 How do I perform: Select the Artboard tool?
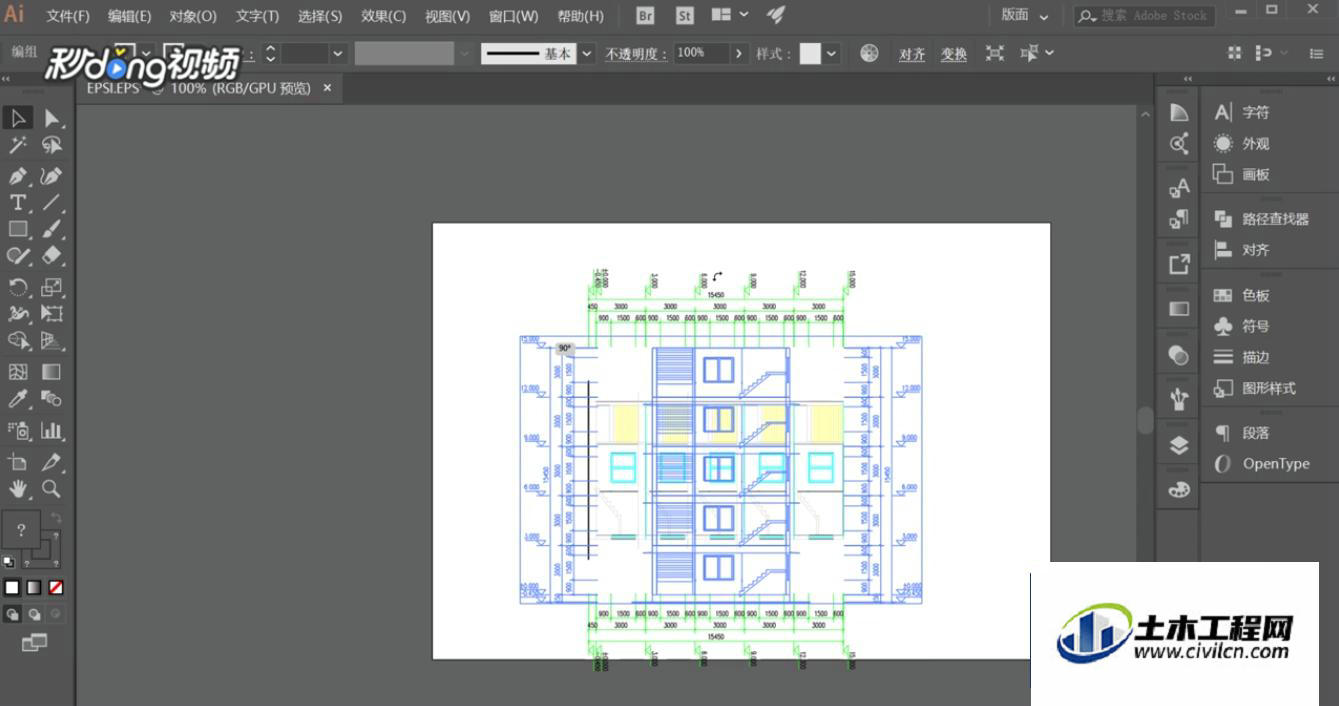pos(18,462)
